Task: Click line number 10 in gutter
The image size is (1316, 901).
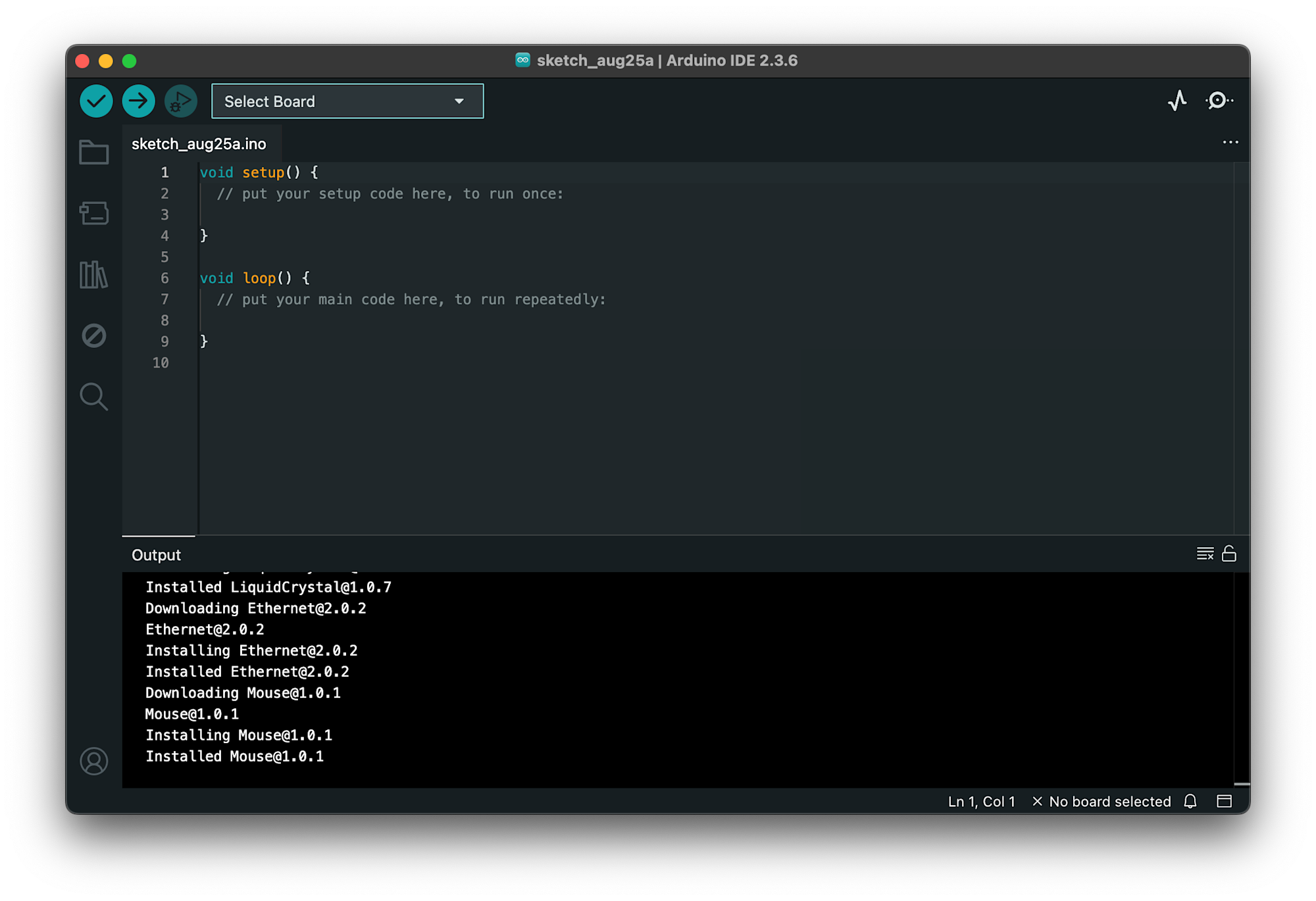Action: click(x=161, y=362)
